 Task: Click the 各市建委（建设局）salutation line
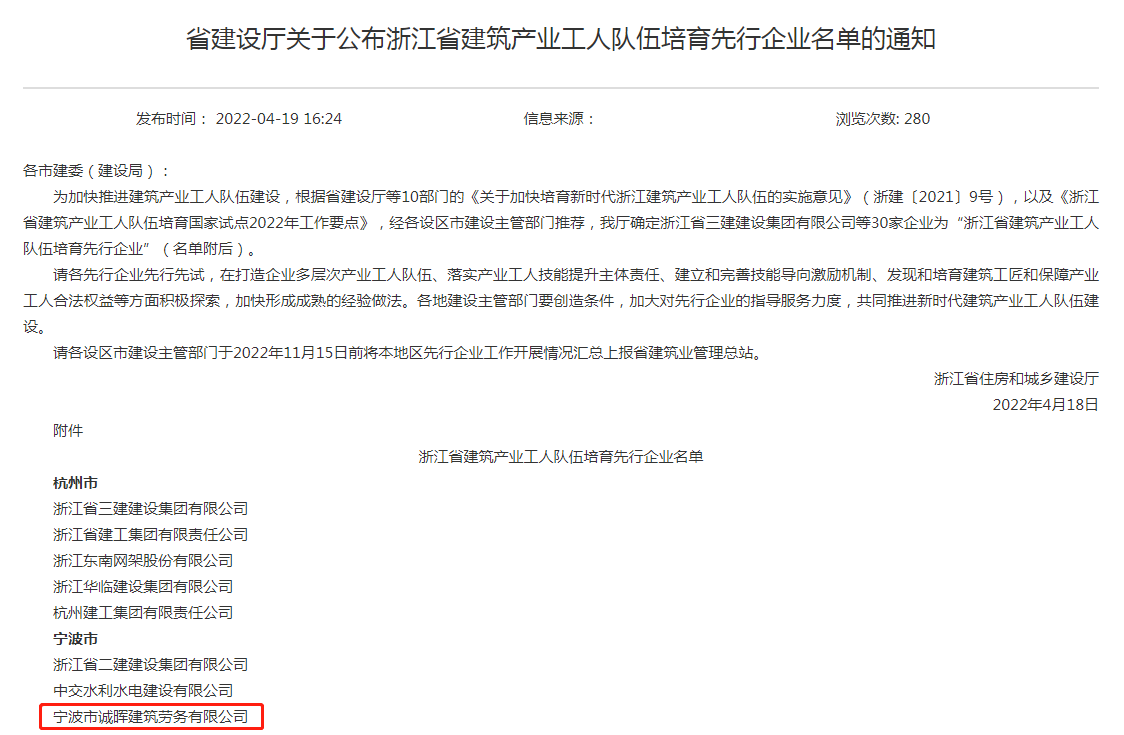(97, 171)
